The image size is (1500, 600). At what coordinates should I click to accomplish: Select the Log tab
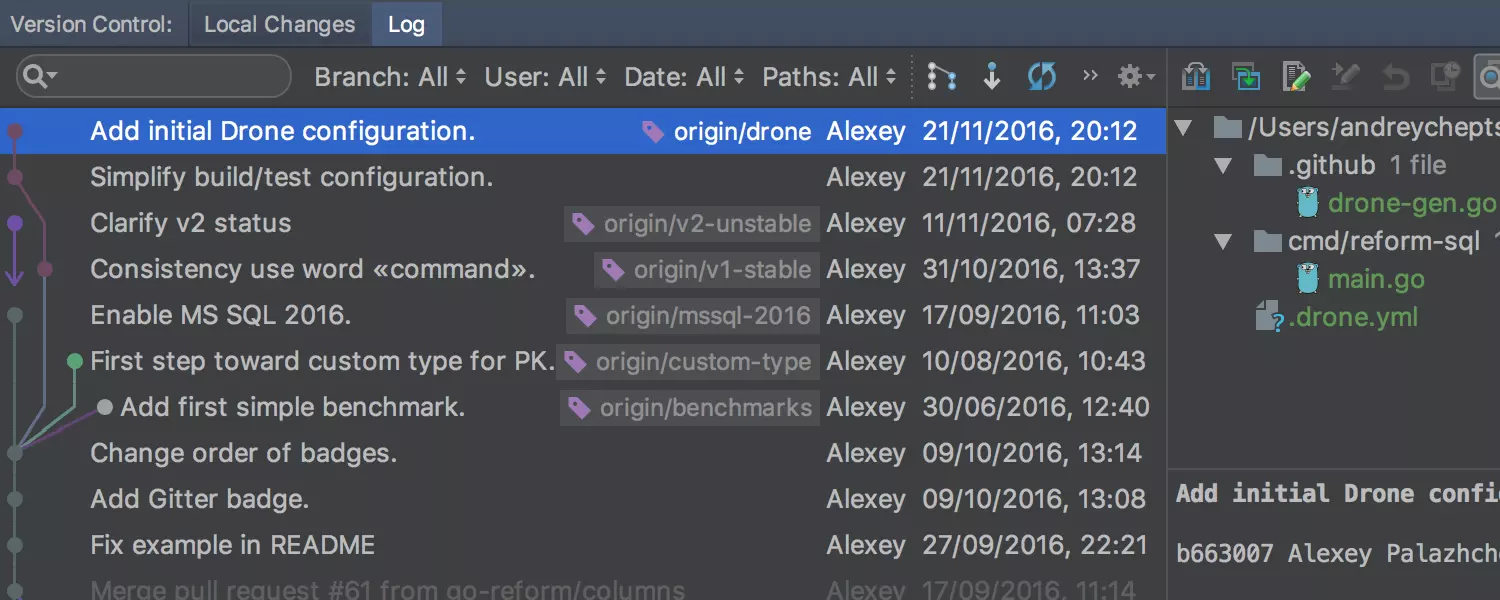406,25
